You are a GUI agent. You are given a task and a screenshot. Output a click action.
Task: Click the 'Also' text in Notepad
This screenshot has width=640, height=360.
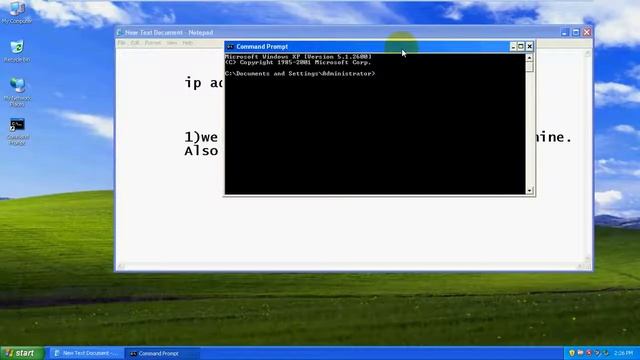tap(201, 151)
